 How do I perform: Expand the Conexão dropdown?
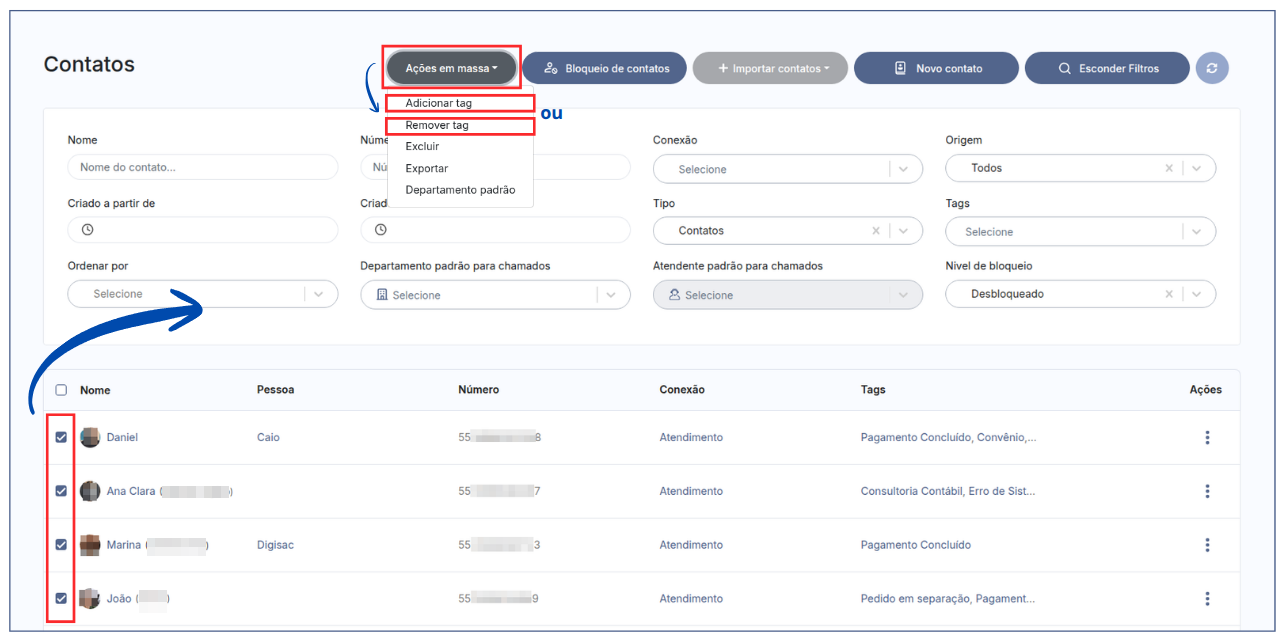[904, 169]
